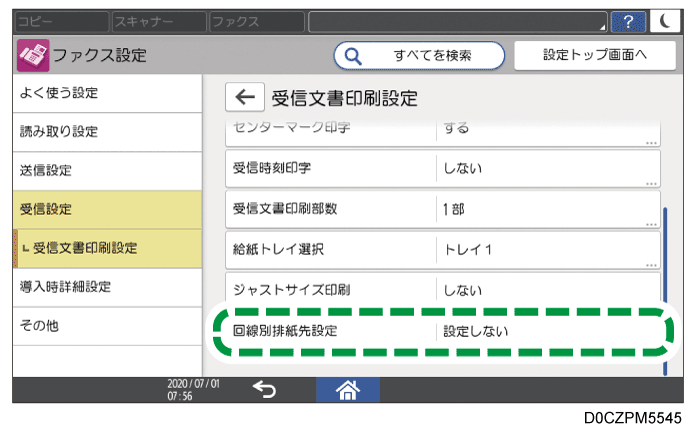Select the スキャナー tab
This screenshot has width=695, height=431.
pos(159,21)
